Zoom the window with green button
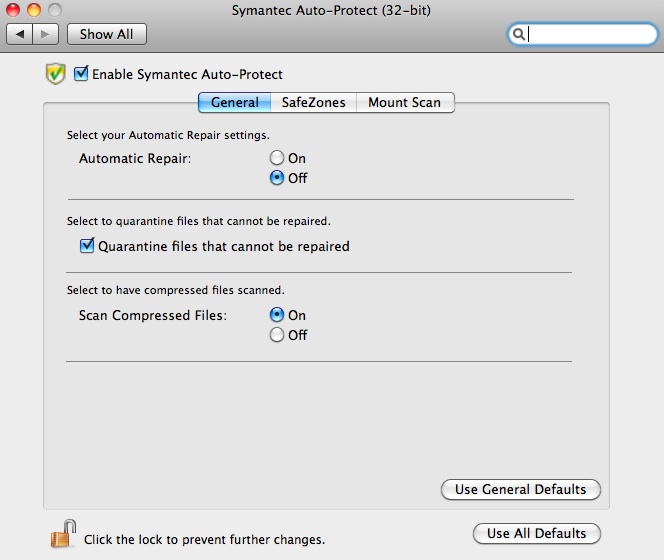The image size is (664, 560). click(x=52, y=10)
